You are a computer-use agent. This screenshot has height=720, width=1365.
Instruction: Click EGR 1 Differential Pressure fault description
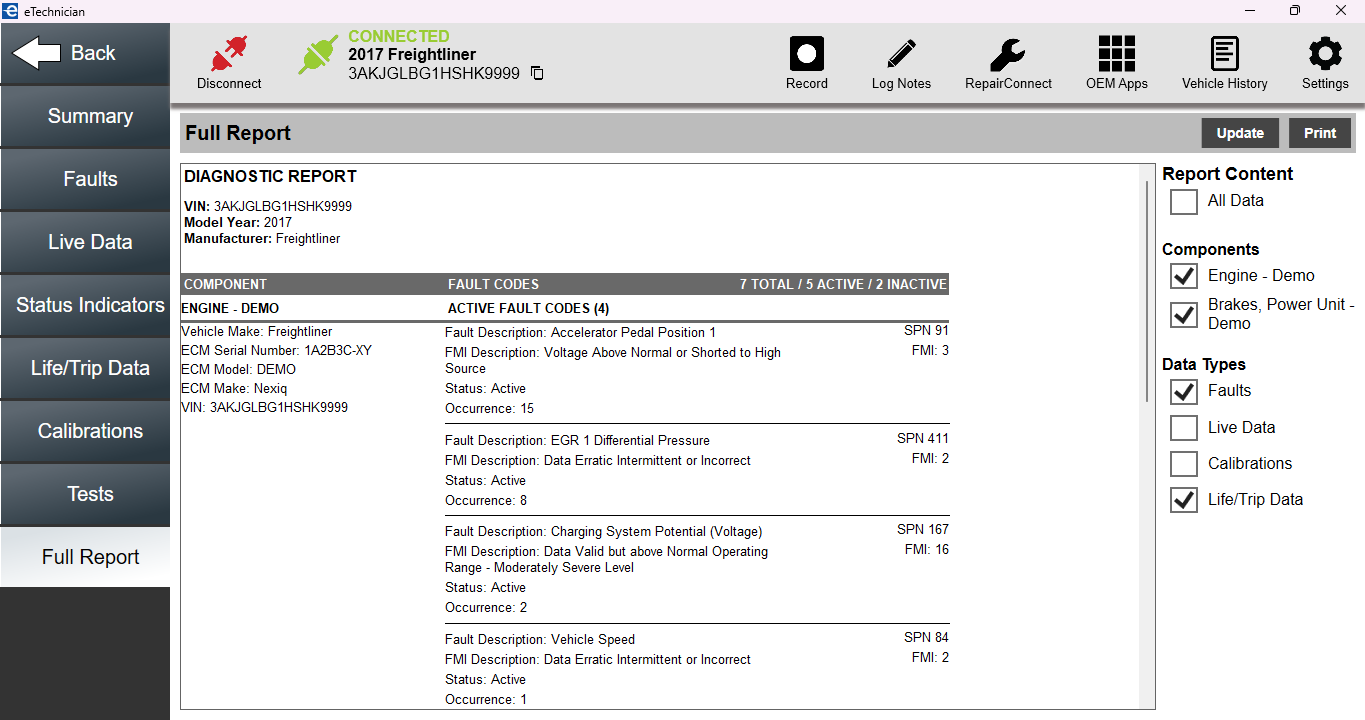[577, 441]
